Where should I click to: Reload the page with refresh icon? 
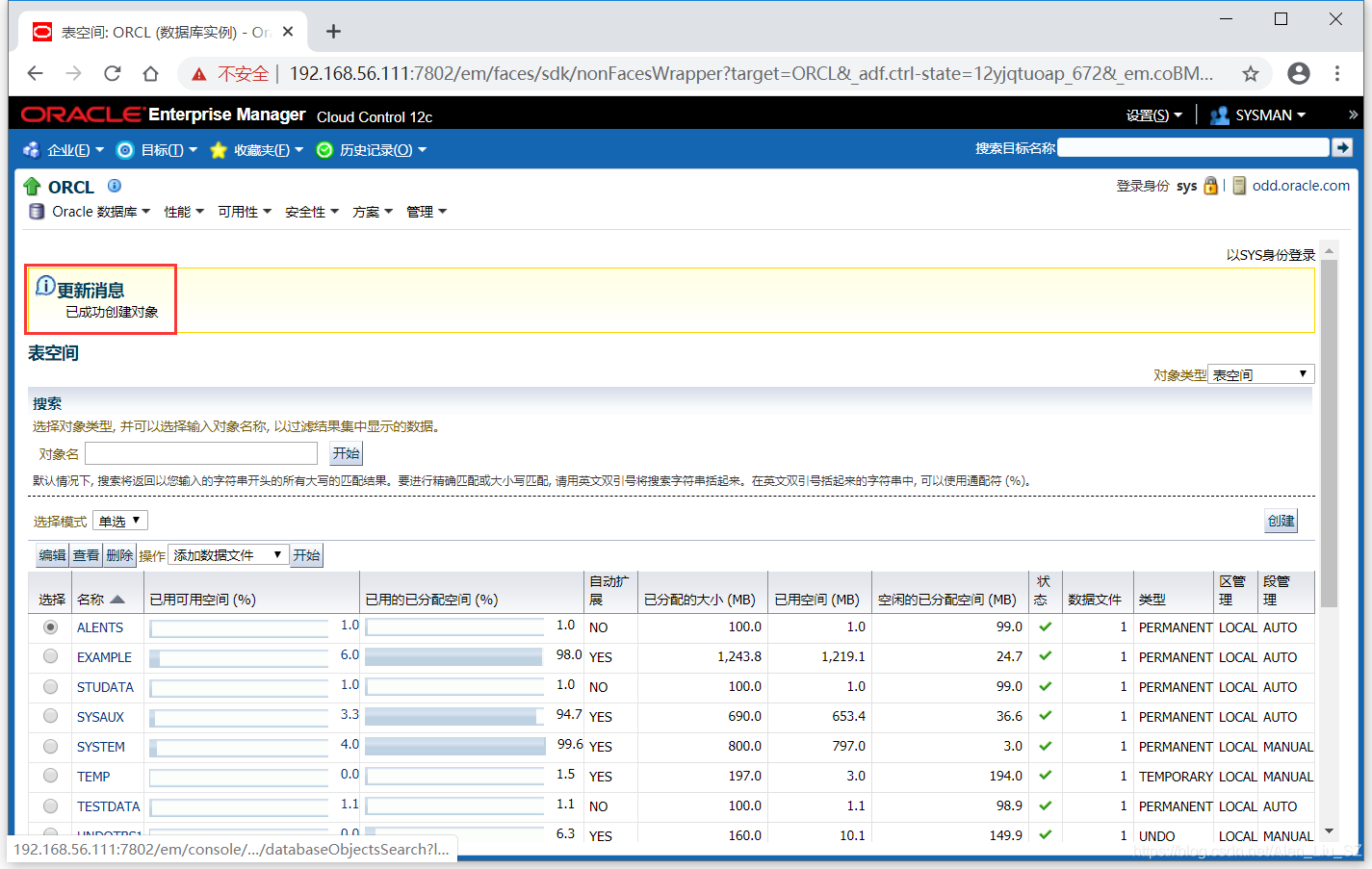pyautogui.click(x=113, y=73)
